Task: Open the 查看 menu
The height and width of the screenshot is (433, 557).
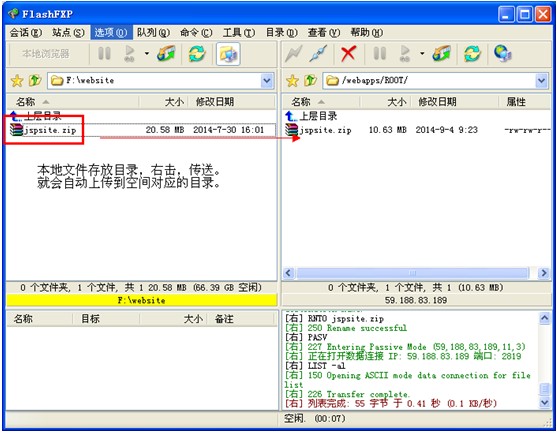Action: 324,33
